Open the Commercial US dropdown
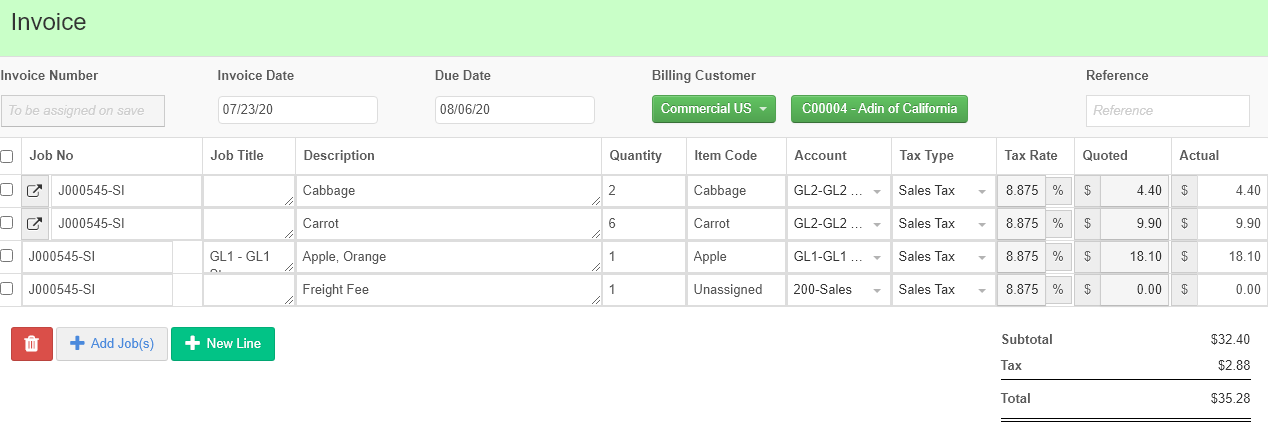 coord(713,109)
